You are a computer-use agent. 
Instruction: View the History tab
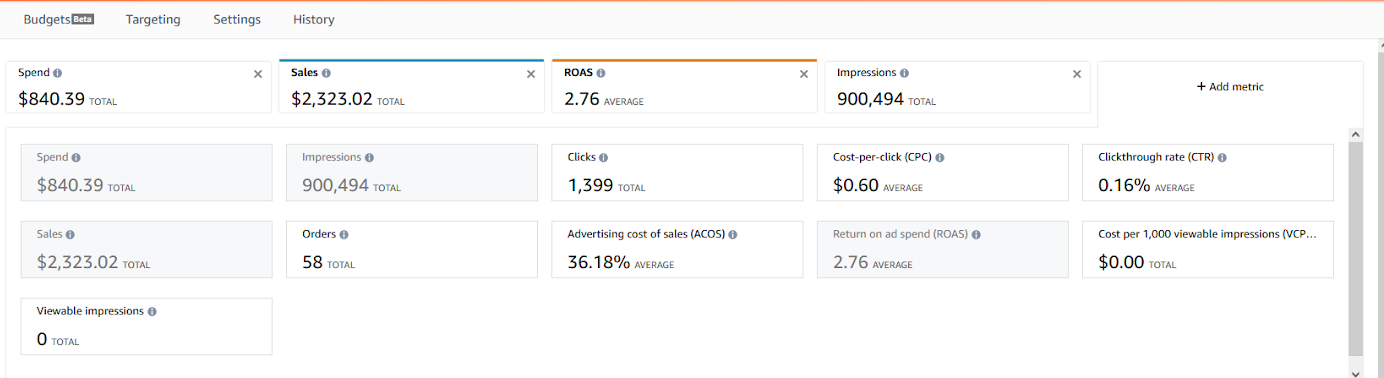[x=314, y=19]
